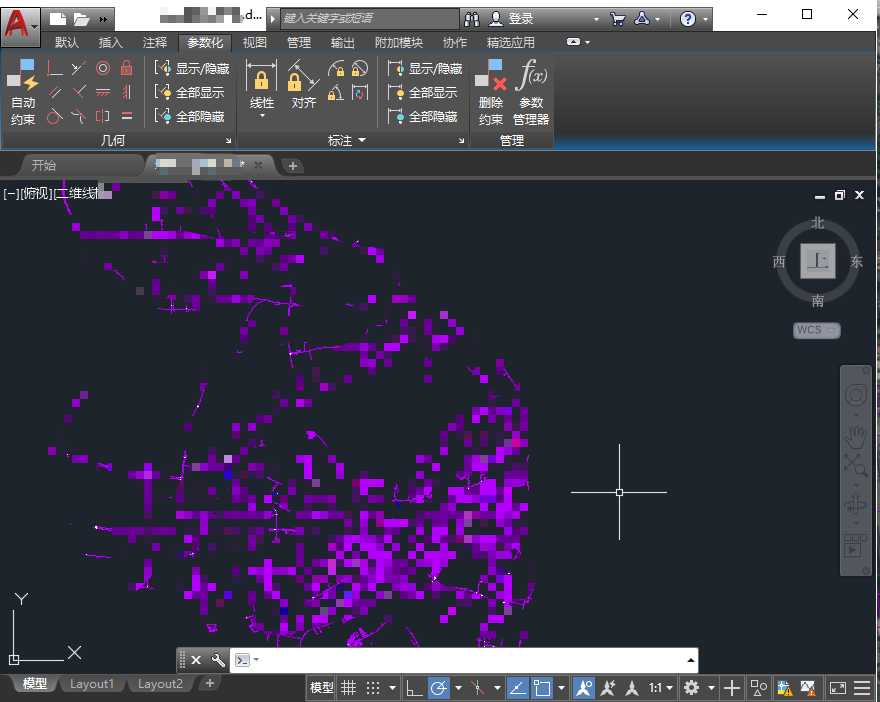Select the Horizontal constraint icon
Screen dimensions: 880x702
pyautogui.click(x=103, y=92)
